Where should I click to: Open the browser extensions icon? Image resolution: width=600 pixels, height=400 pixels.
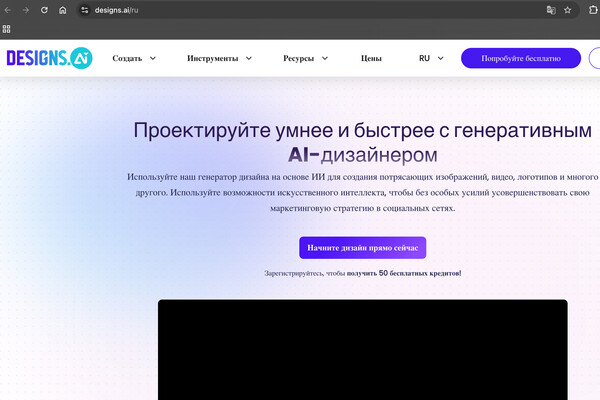[x=592, y=9]
